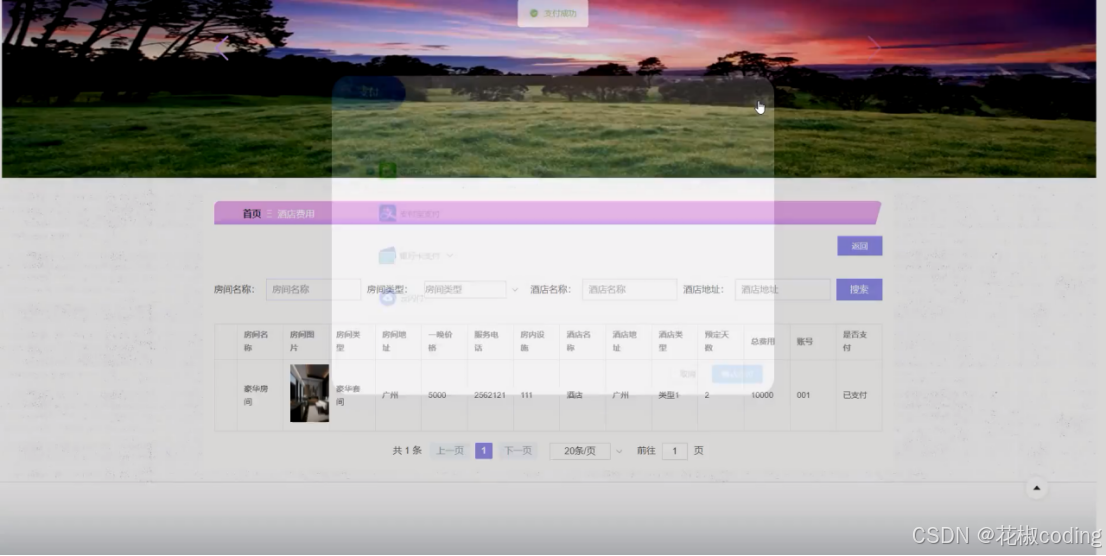Open the 20条/页 page size dropdown
This screenshot has width=1106, height=556.
tap(586, 450)
